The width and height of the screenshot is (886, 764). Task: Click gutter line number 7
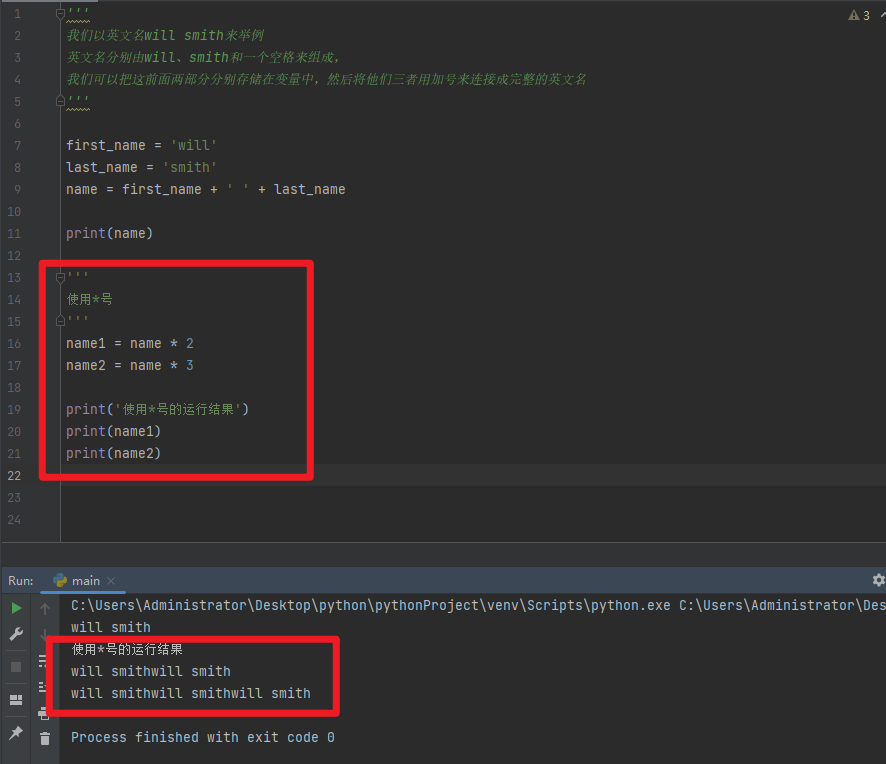(x=18, y=146)
